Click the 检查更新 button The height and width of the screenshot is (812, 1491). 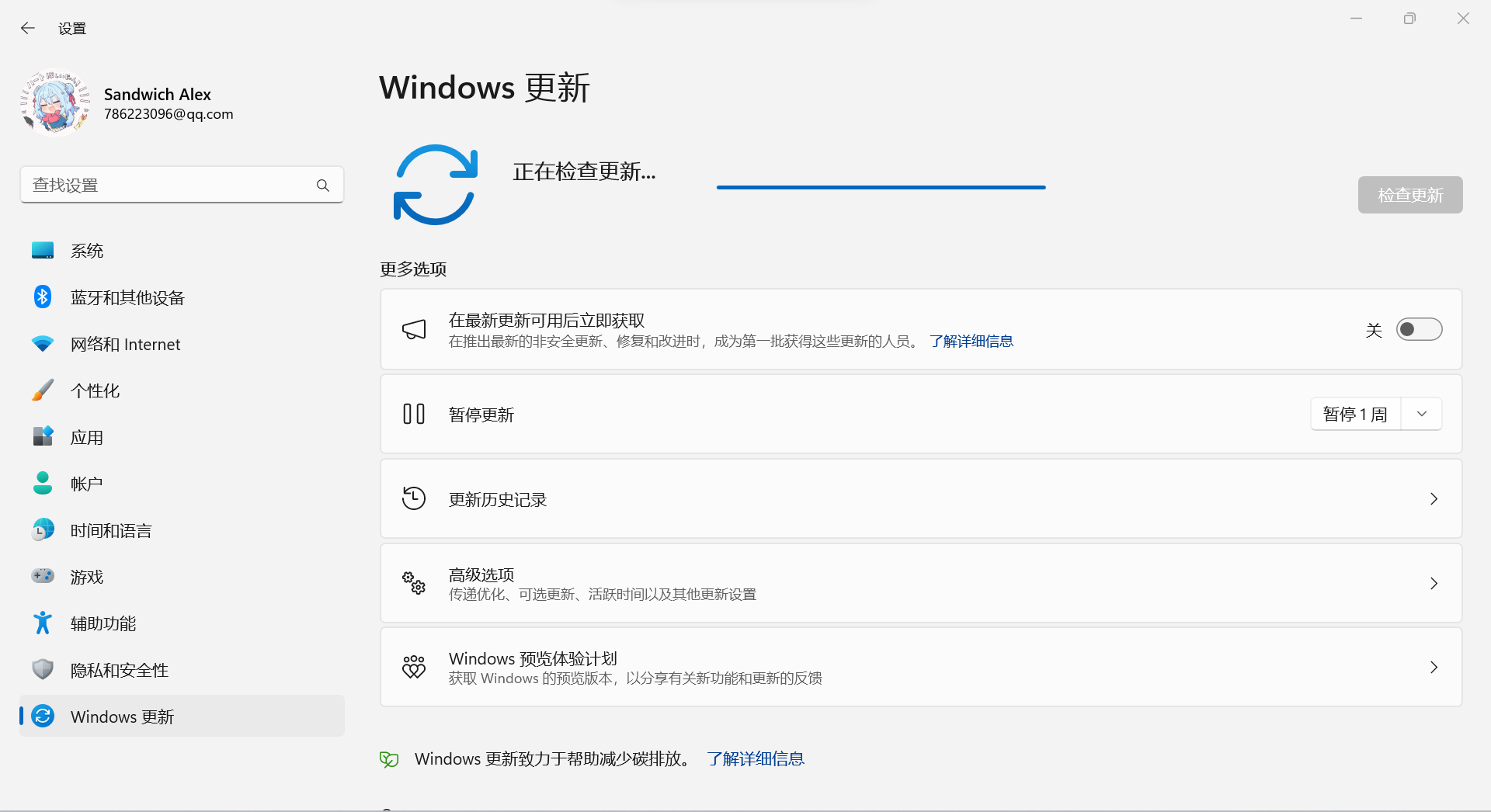[1409, 195]
